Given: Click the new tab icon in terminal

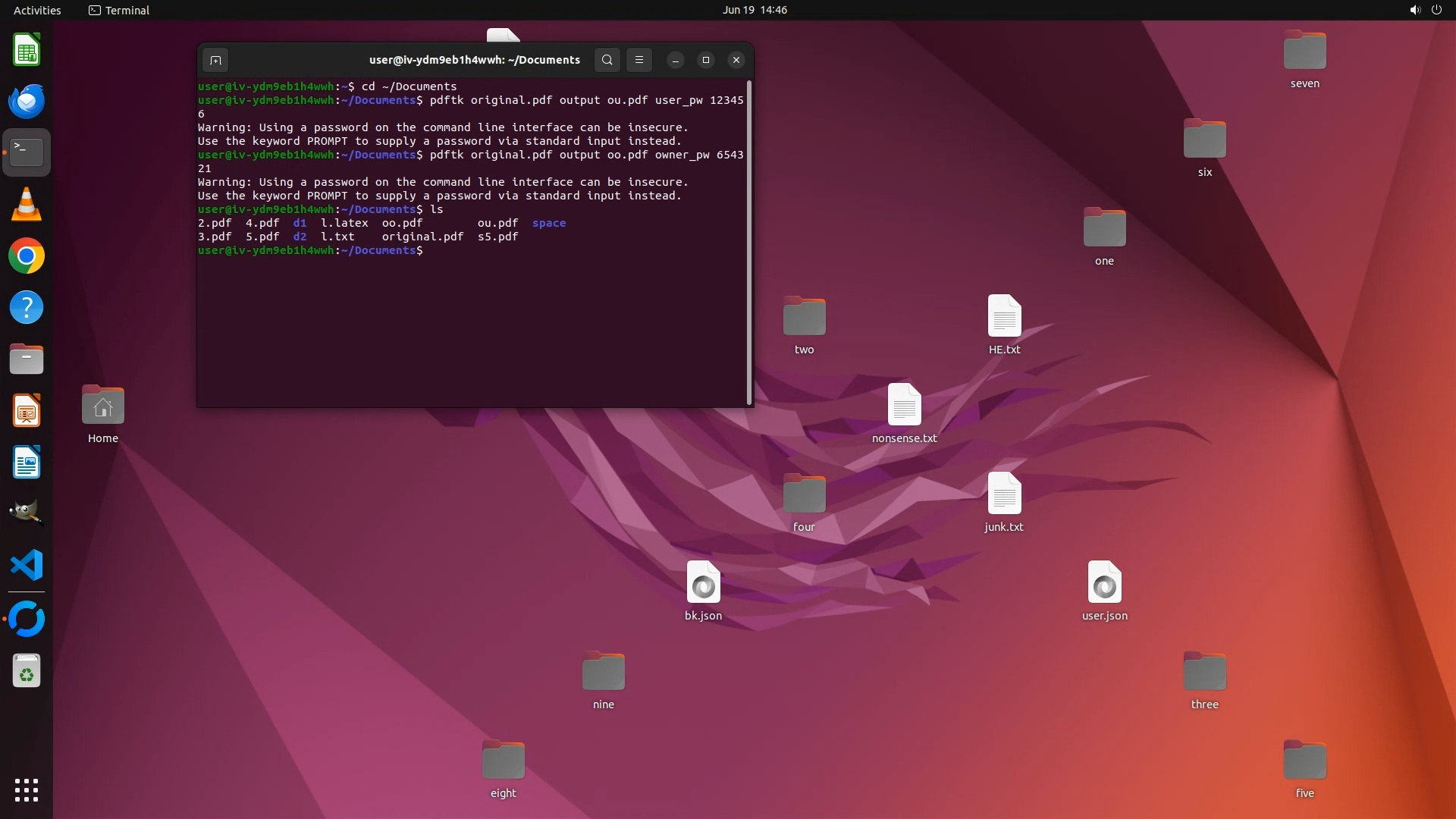Looking at the screenshot, I should (215, 60).
